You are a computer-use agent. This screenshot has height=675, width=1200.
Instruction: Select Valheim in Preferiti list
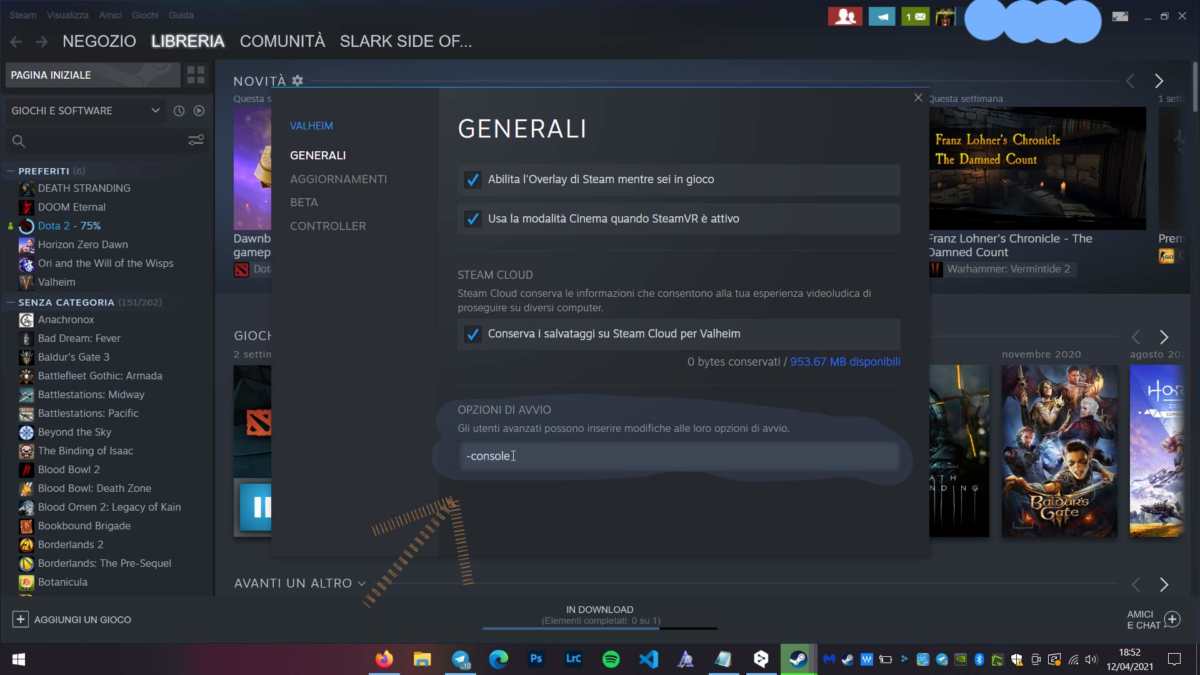pyautogui.click(x=56, y=282)
